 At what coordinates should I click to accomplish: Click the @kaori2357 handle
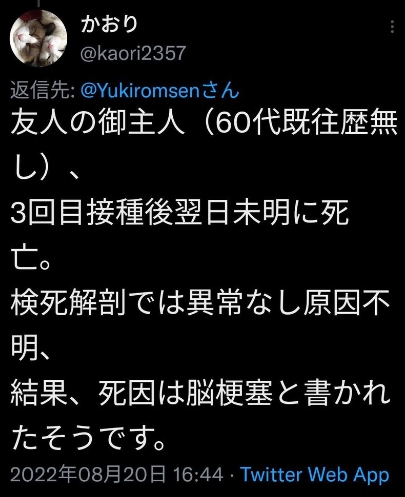pos(133,53)
